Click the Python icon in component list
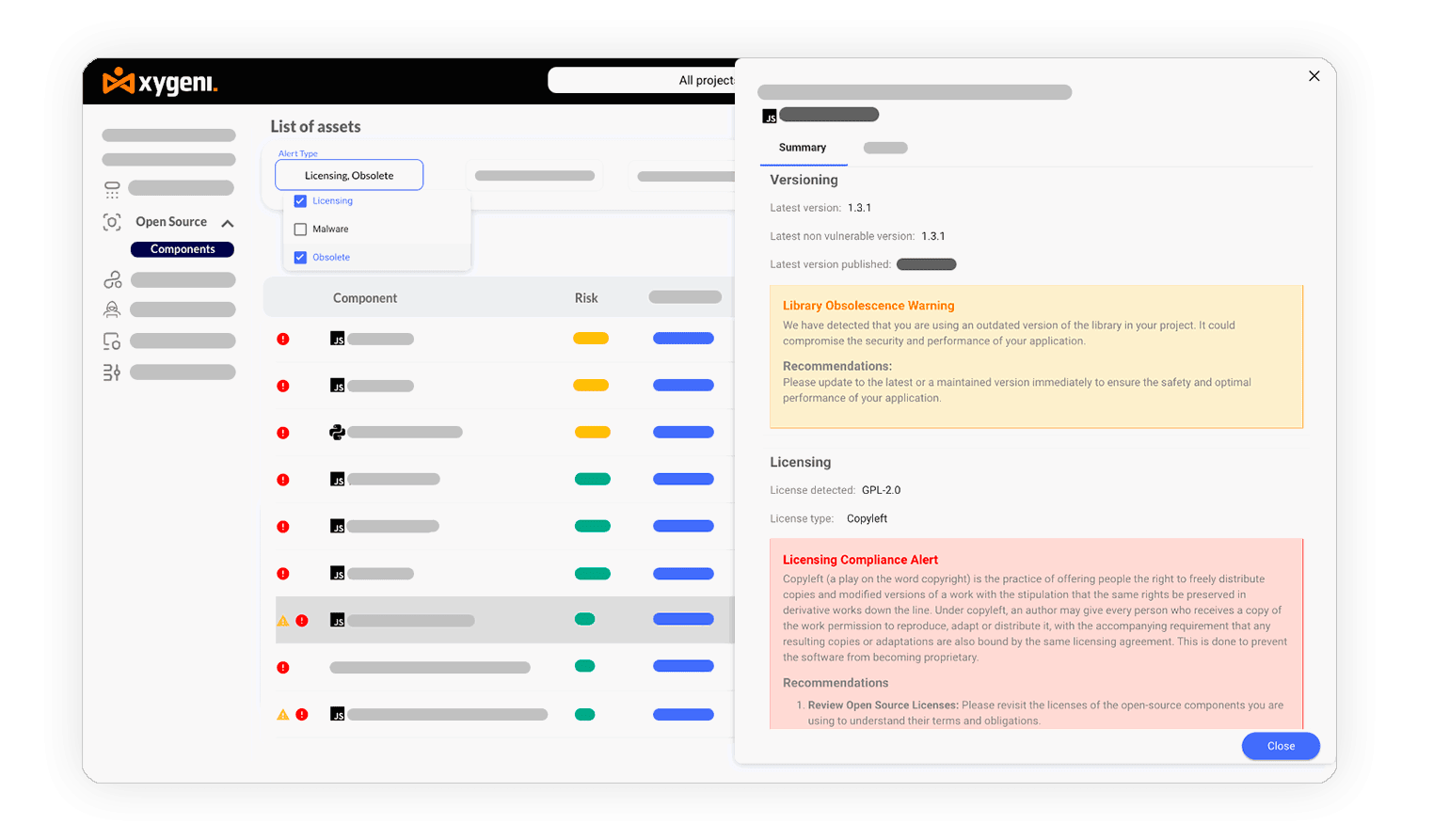This screenshot has width=1449, height=840. 337,433
